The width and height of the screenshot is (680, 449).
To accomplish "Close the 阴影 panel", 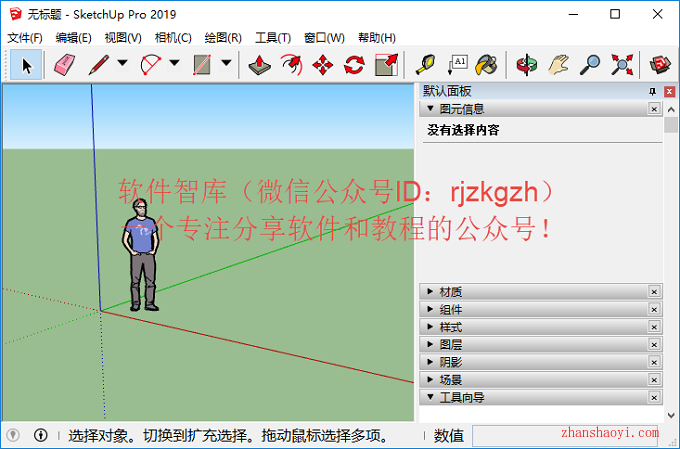I will point(654,362).
